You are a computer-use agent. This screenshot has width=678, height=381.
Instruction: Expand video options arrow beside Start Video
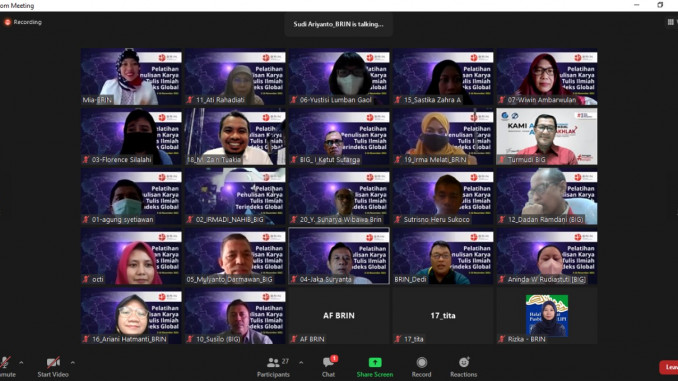(x=73, y=362)
